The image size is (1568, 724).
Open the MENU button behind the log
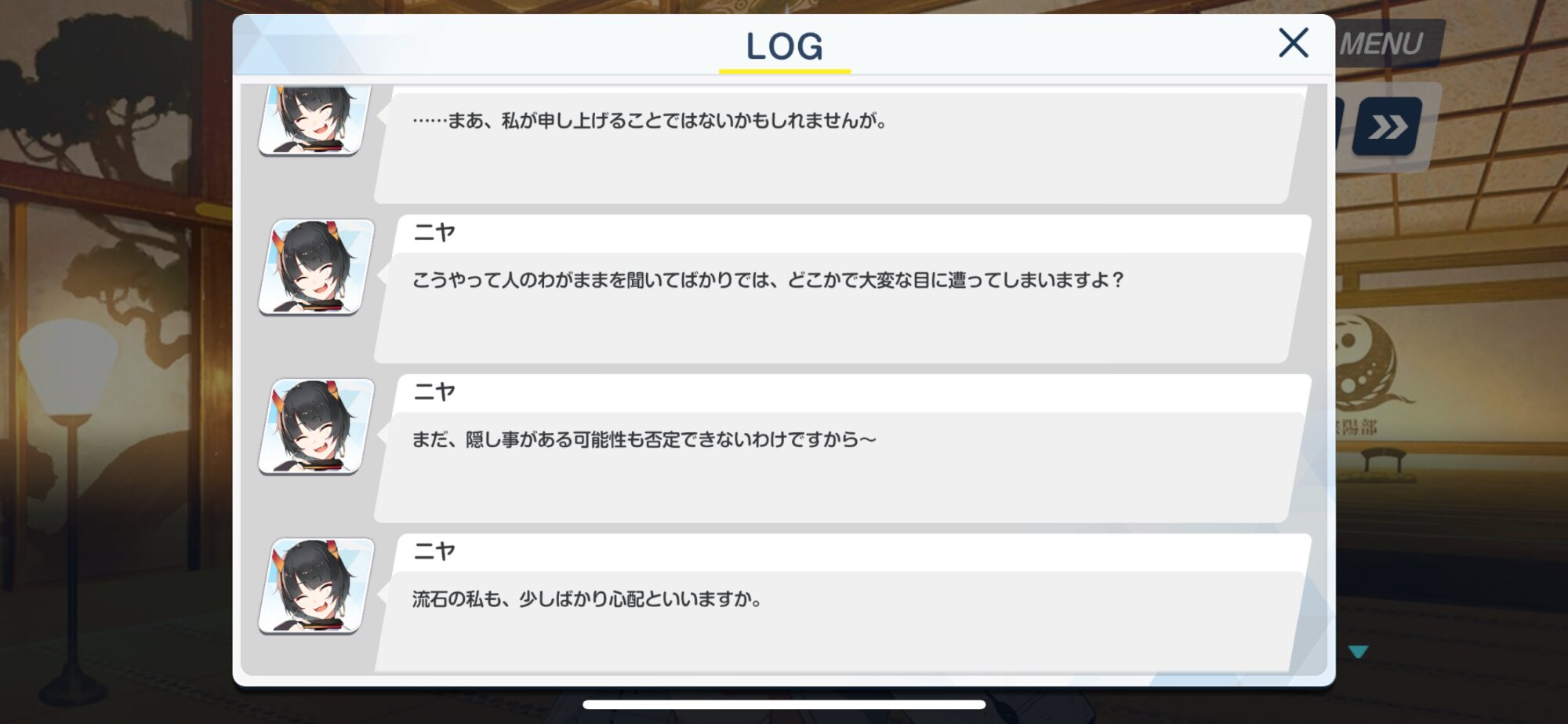pos(1387,44)
